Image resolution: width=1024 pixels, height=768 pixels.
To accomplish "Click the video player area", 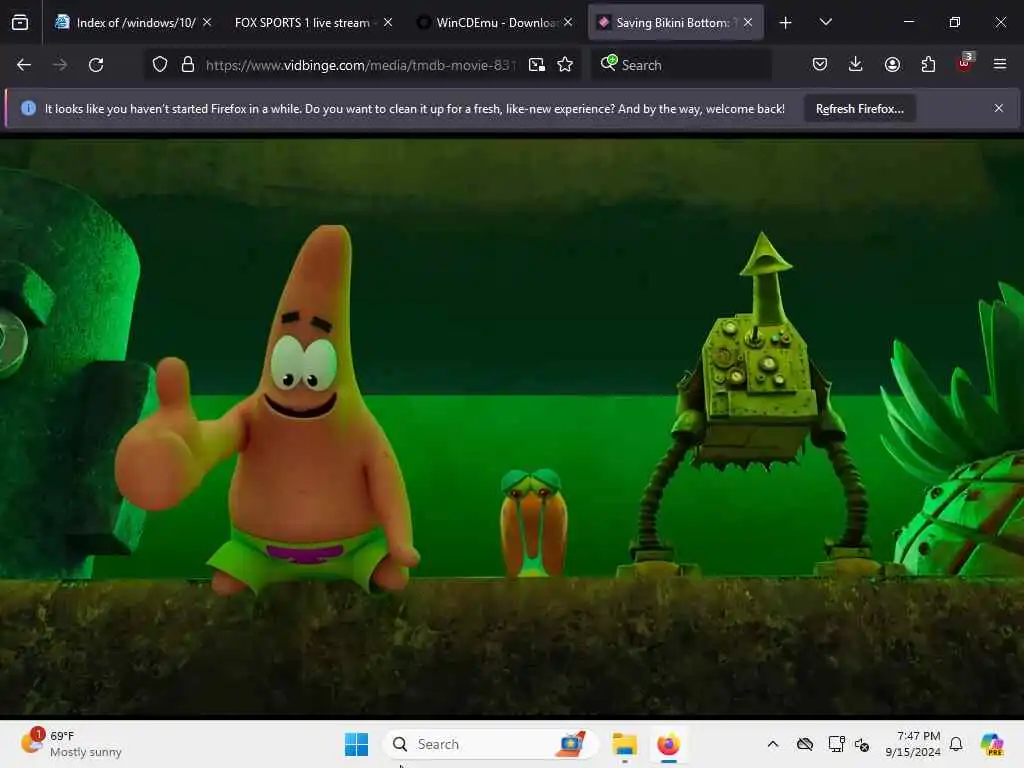I will pyautogui.click(x=512, y=428).
